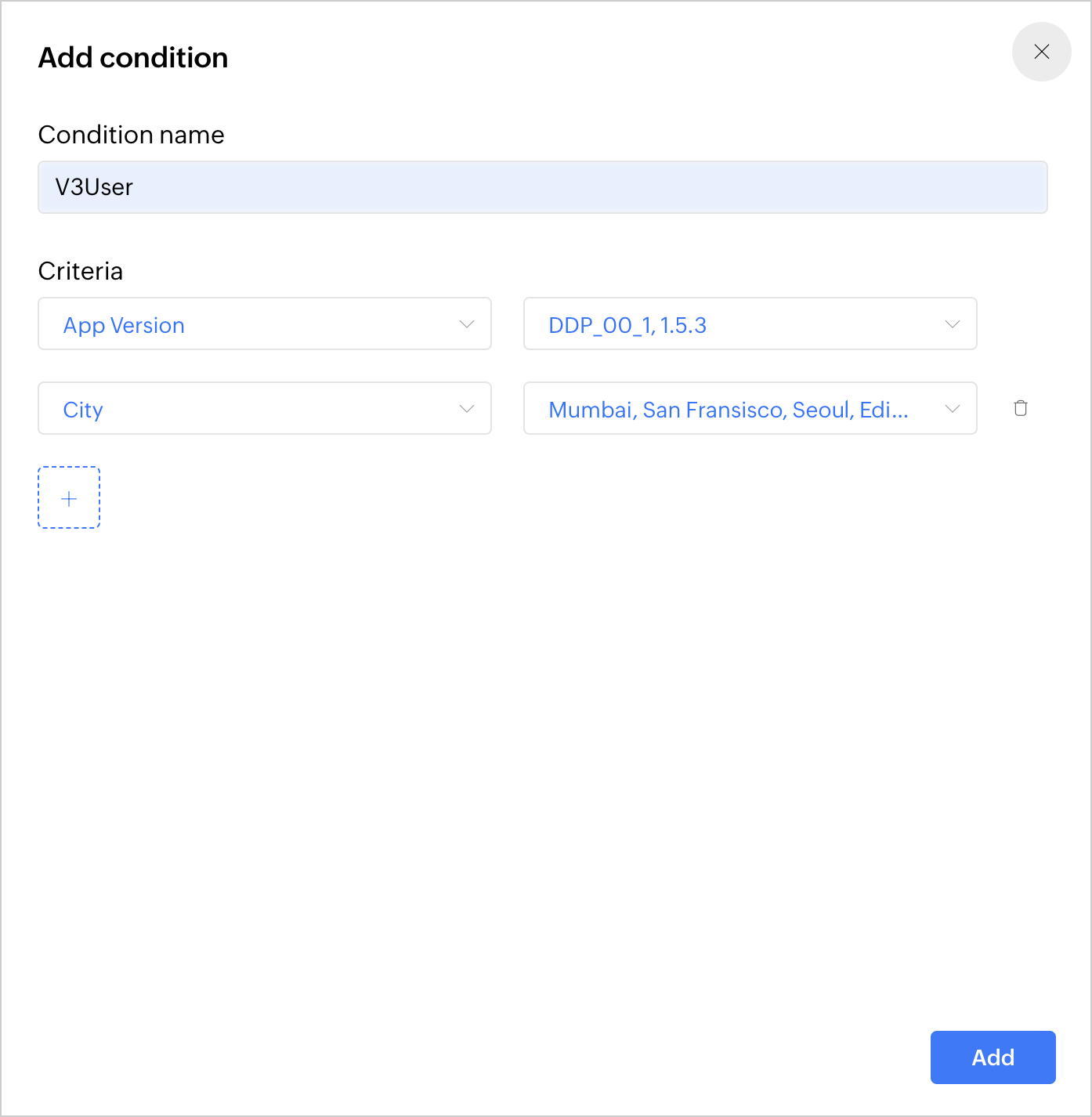
Task: Click chevron beside DDP_00_1, 1.5.3 value
Action: (x=953, y=324)
